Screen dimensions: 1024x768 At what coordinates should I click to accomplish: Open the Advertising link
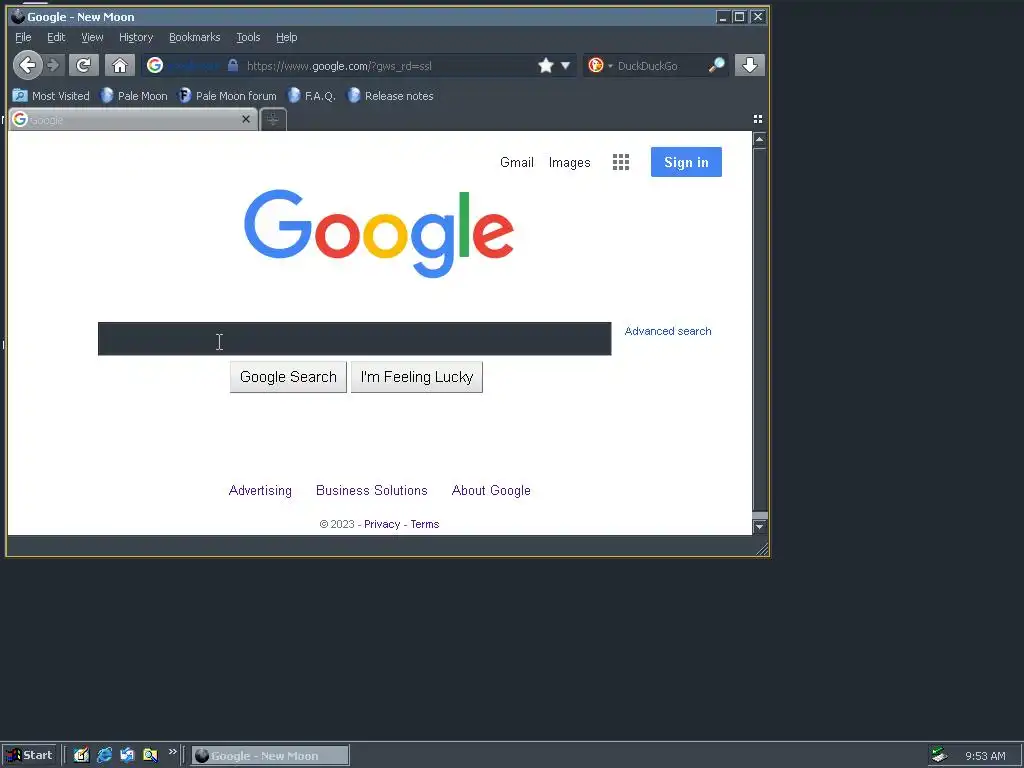point(260,490)
